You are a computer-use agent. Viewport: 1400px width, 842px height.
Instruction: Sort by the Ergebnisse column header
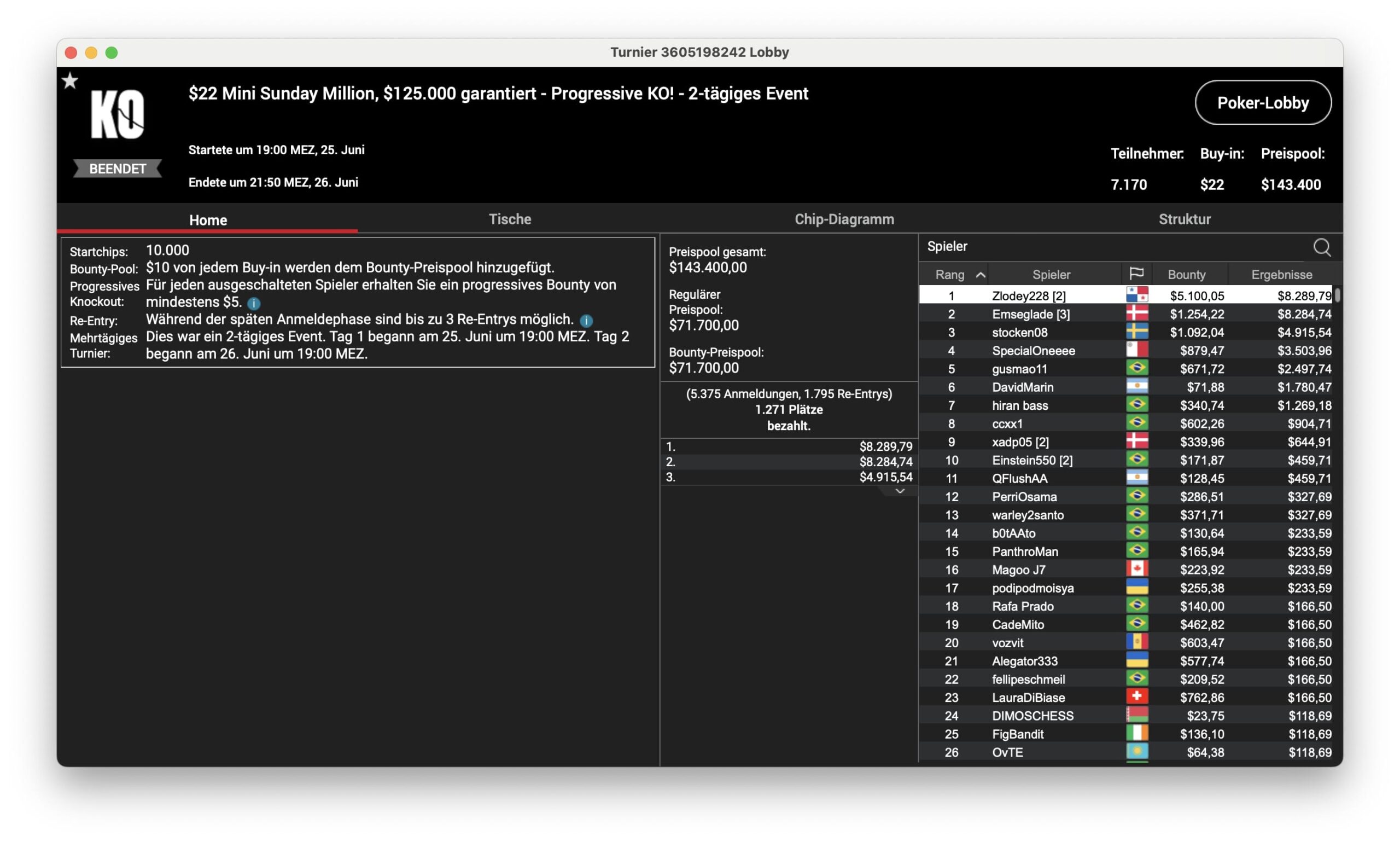tap(1281, 275)
